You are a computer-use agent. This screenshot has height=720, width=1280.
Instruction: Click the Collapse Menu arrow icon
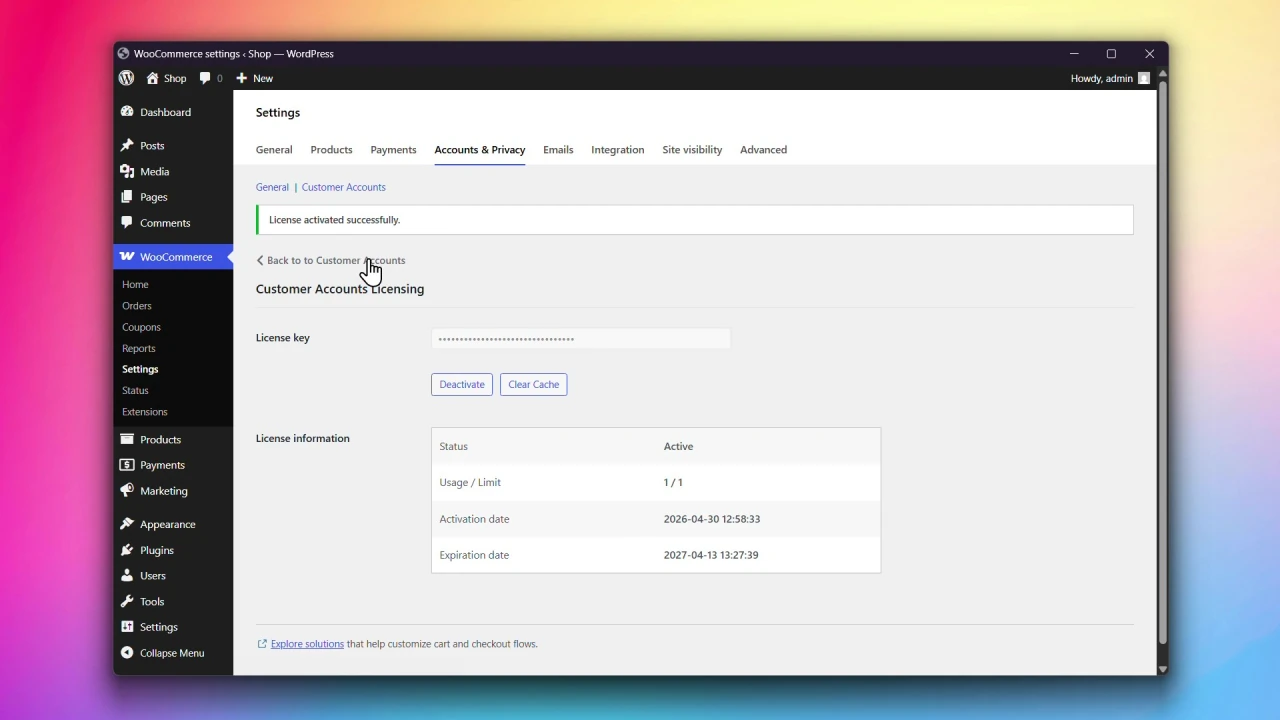pyautogui.click(x=127, y=653)
